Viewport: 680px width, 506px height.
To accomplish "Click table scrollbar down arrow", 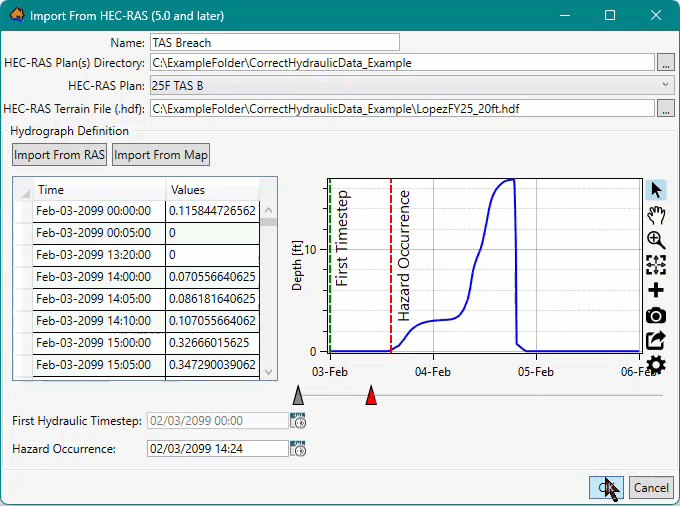I will coord(268,372).
